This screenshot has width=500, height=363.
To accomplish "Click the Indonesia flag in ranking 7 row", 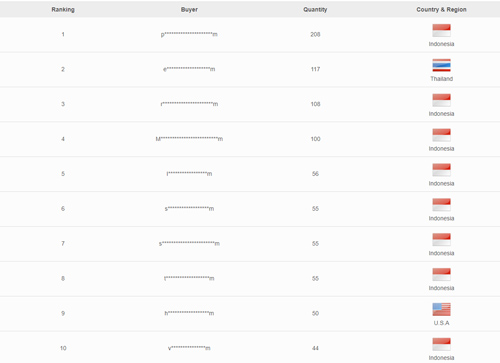I will pos(441,240).
